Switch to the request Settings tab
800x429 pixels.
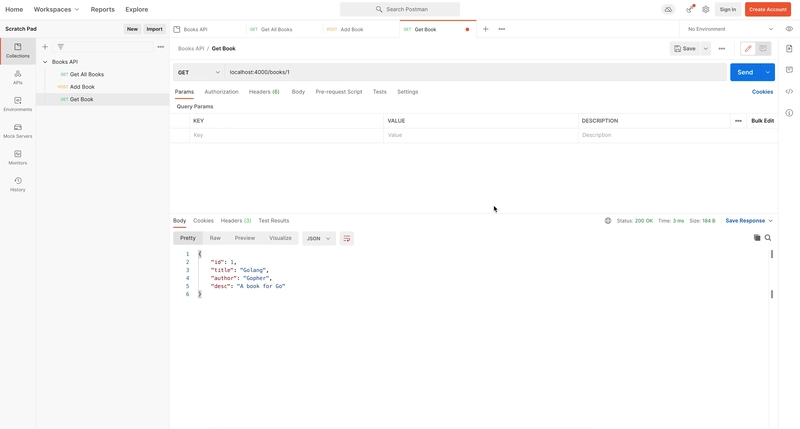click(408, 92)
